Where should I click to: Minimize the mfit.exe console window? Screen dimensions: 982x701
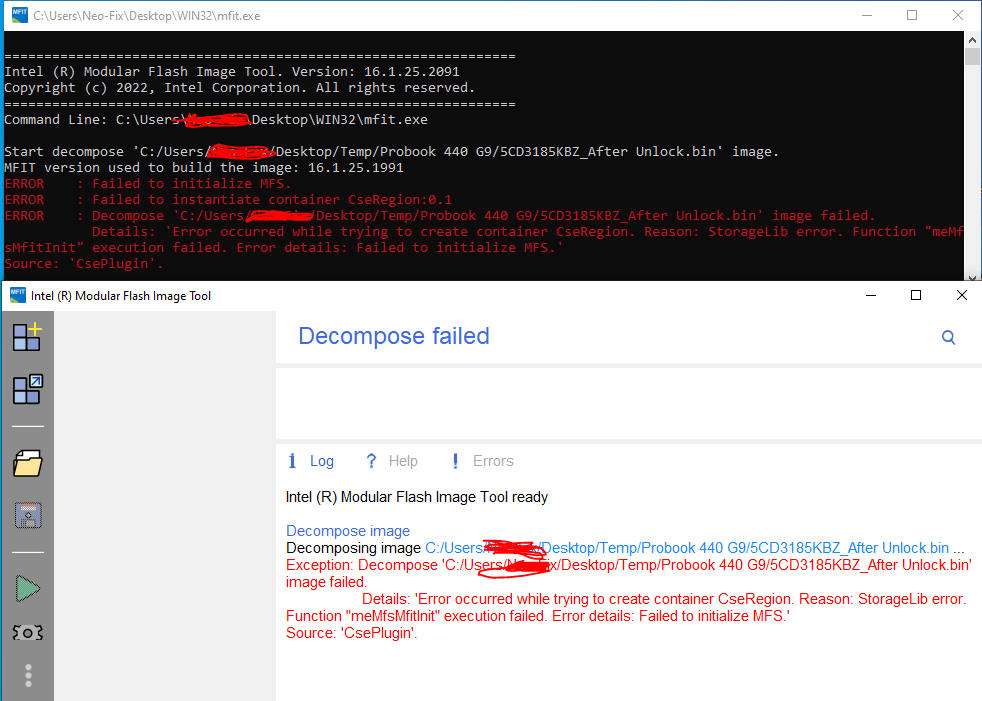tap(867, 15)
